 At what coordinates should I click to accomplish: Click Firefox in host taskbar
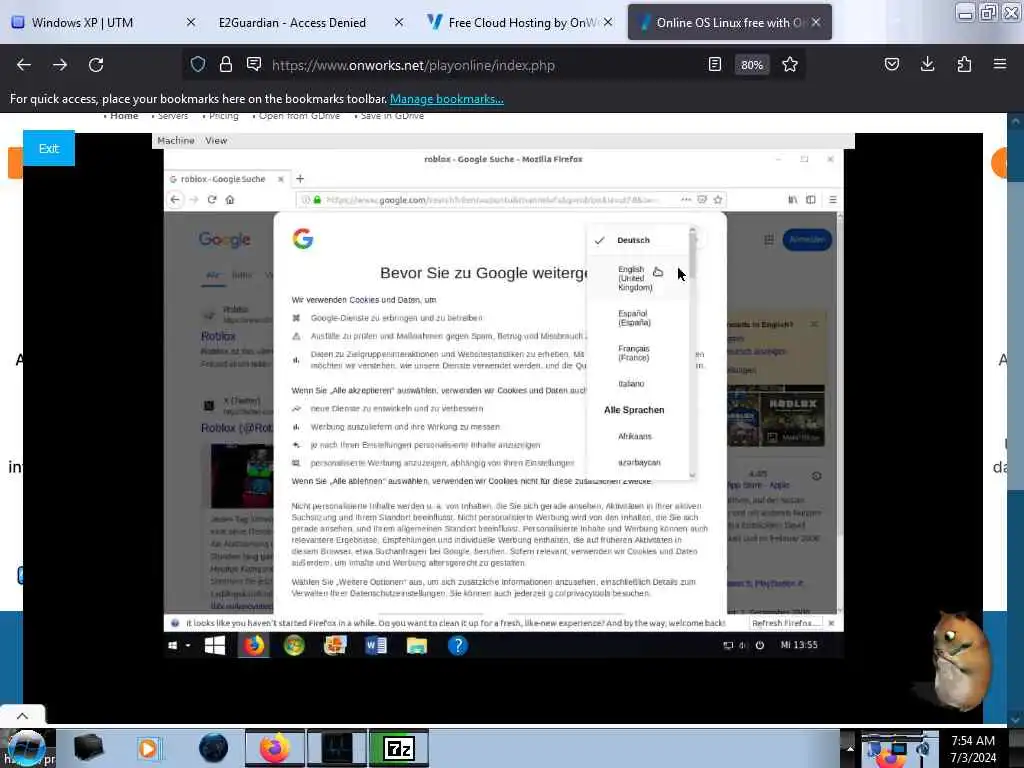274,748
